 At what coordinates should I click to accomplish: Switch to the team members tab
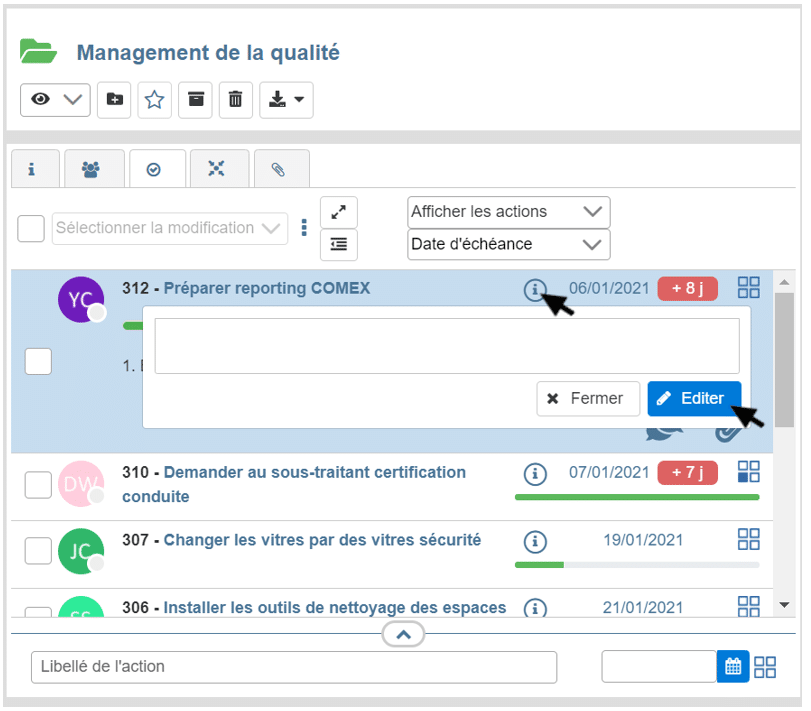(91, 170)
